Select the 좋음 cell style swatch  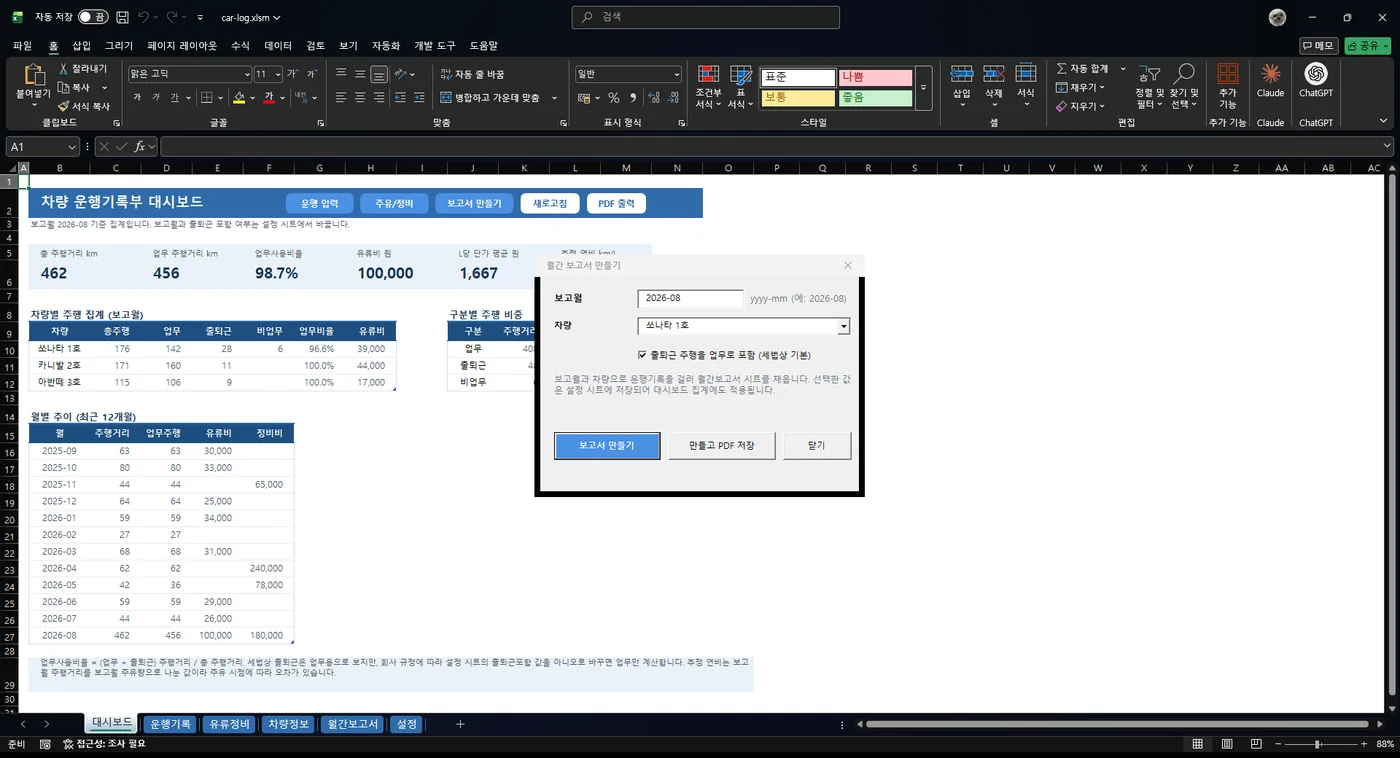[x=876, y=98]
